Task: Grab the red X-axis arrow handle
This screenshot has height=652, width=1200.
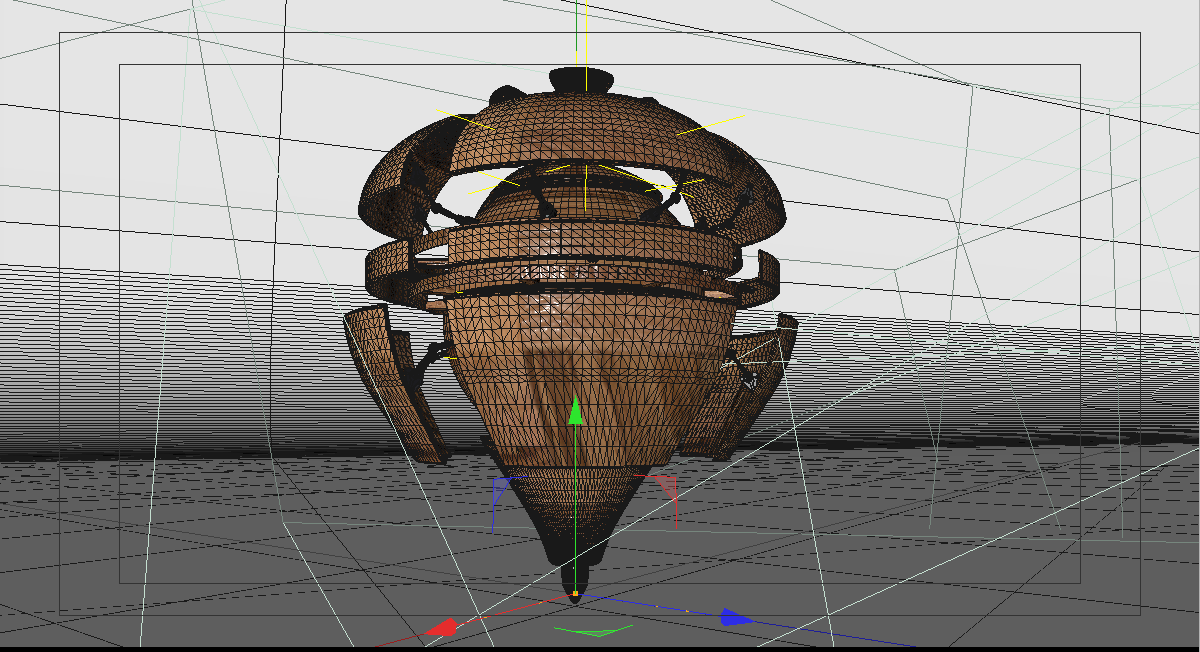Action: [441, 628]
